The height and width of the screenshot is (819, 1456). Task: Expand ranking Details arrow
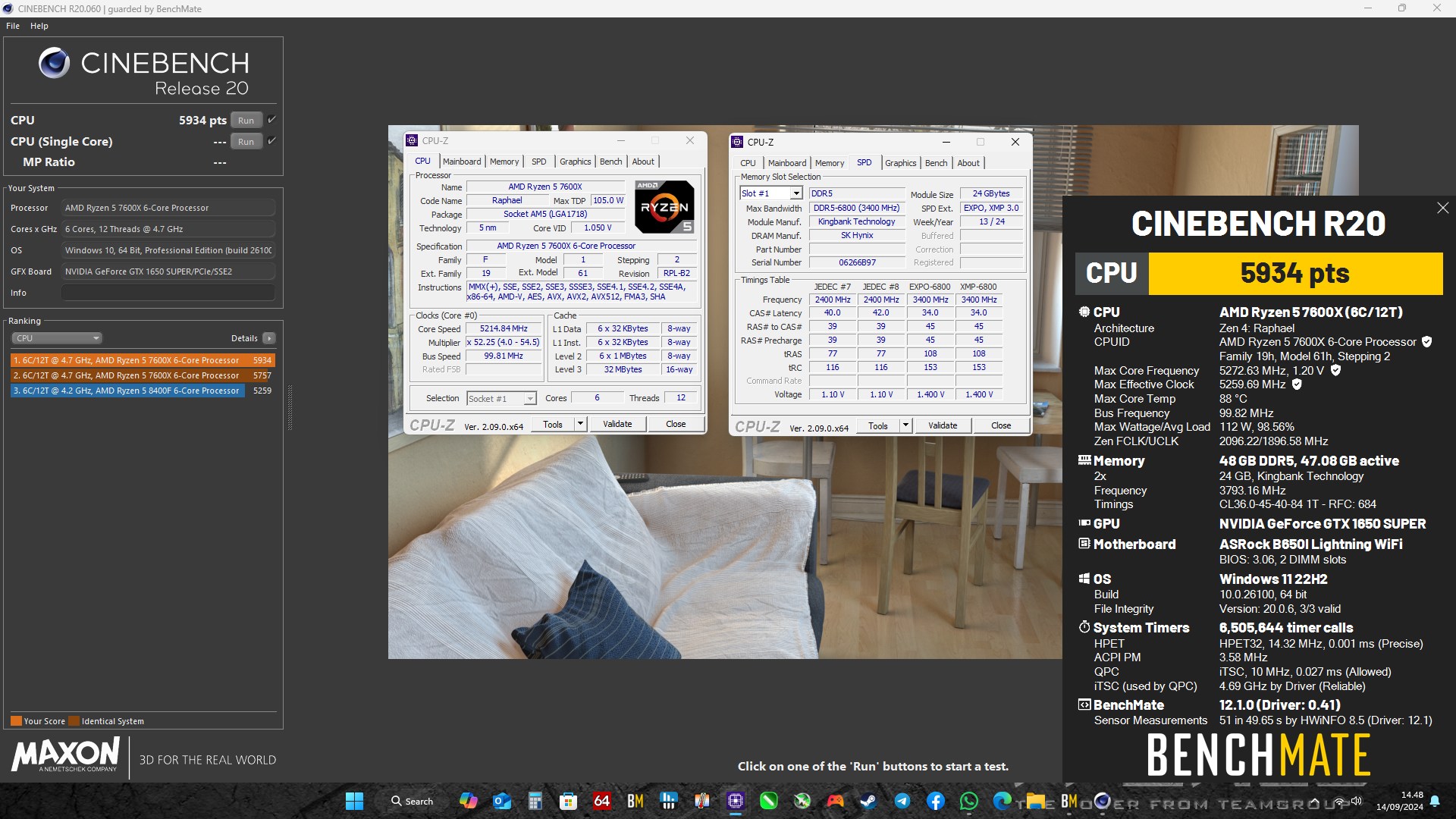(269, 338)
